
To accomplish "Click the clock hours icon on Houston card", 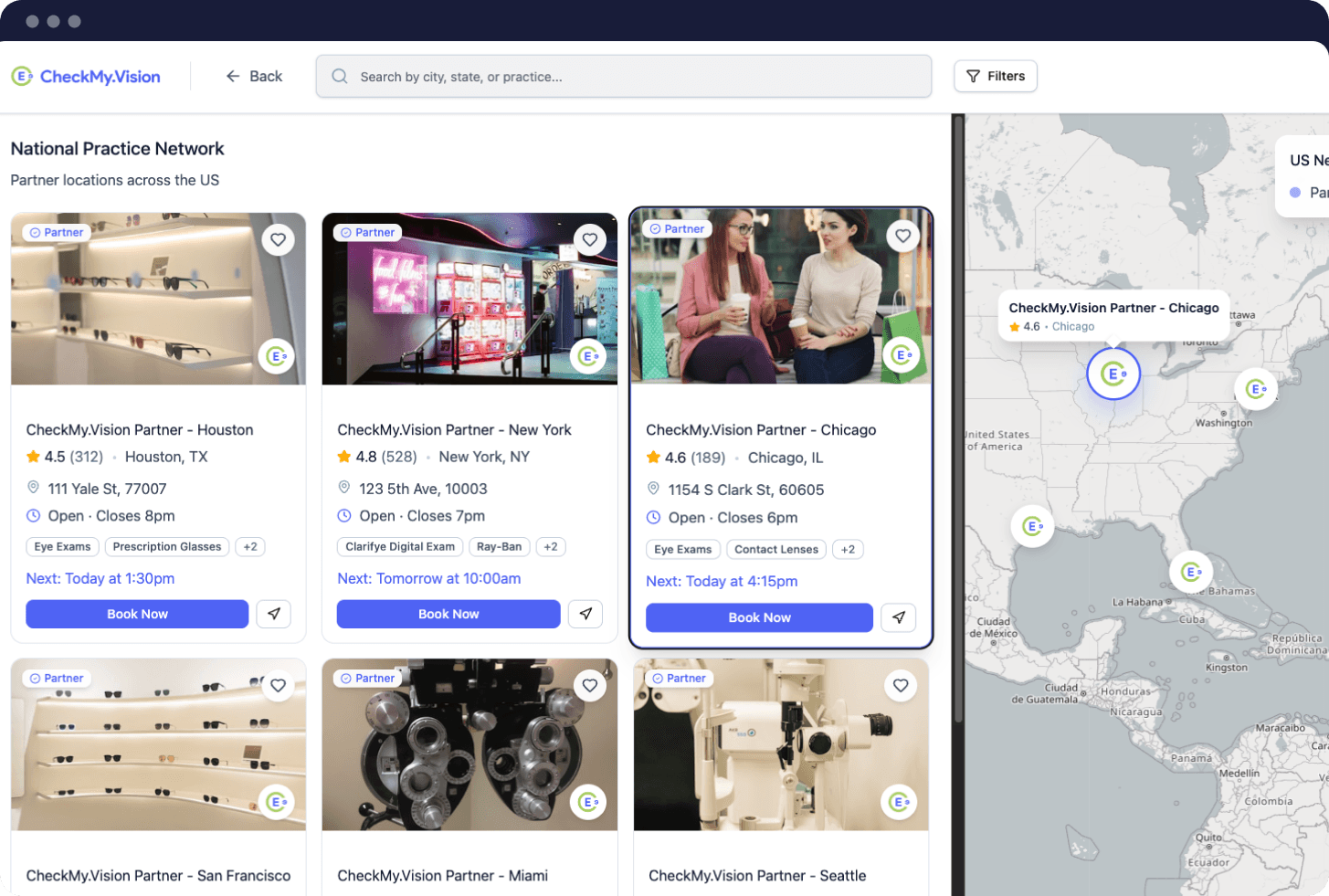I will click(x=33, y=516).
